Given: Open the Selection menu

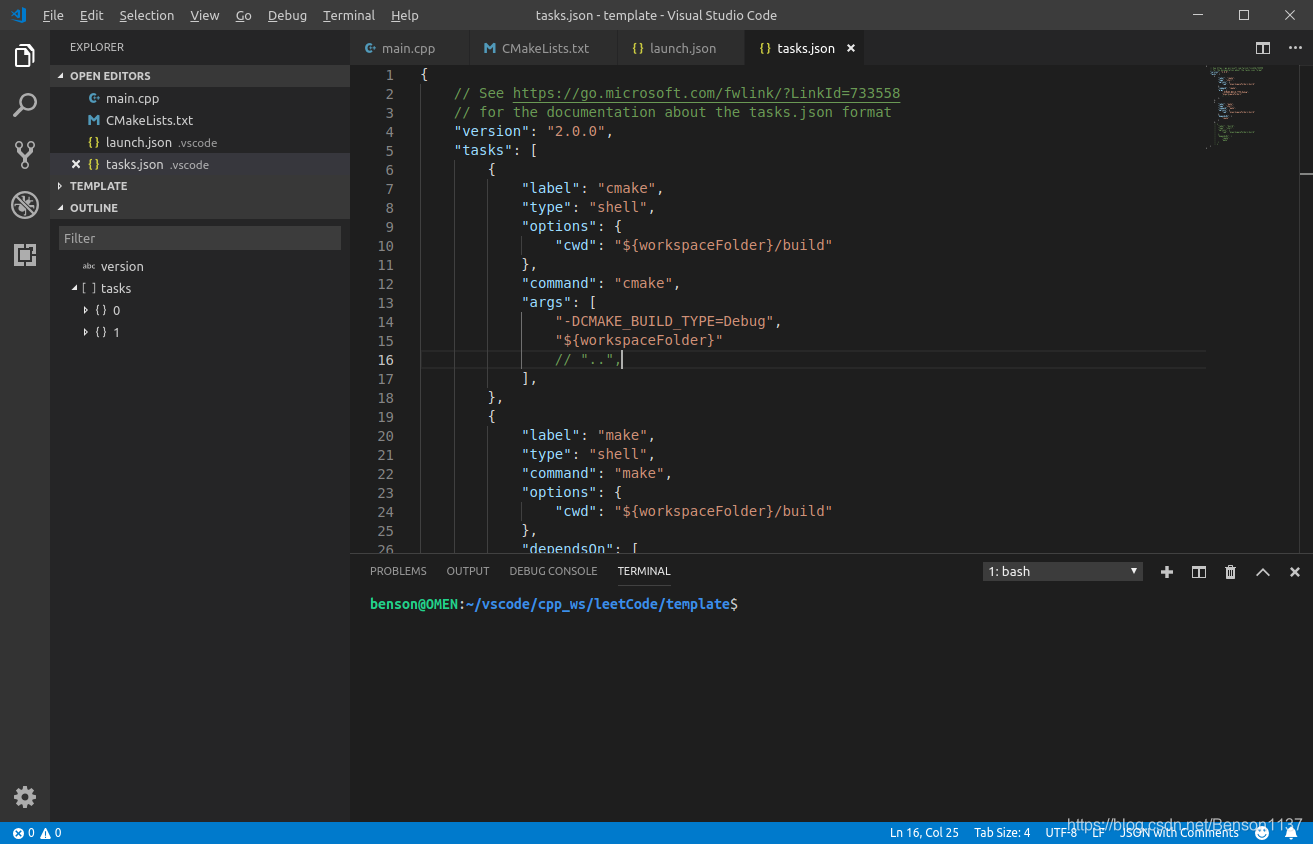Looking at the screenshot, I should [146, 15].
